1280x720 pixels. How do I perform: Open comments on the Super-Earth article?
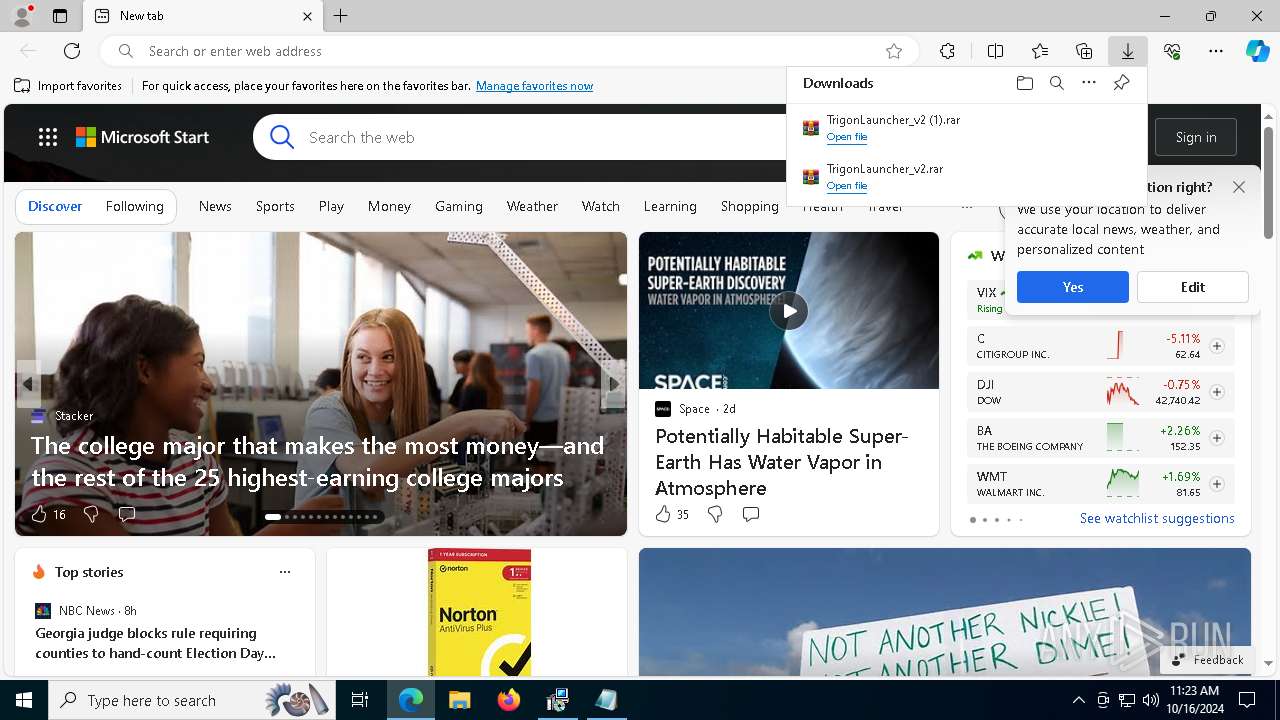point(751,514)
